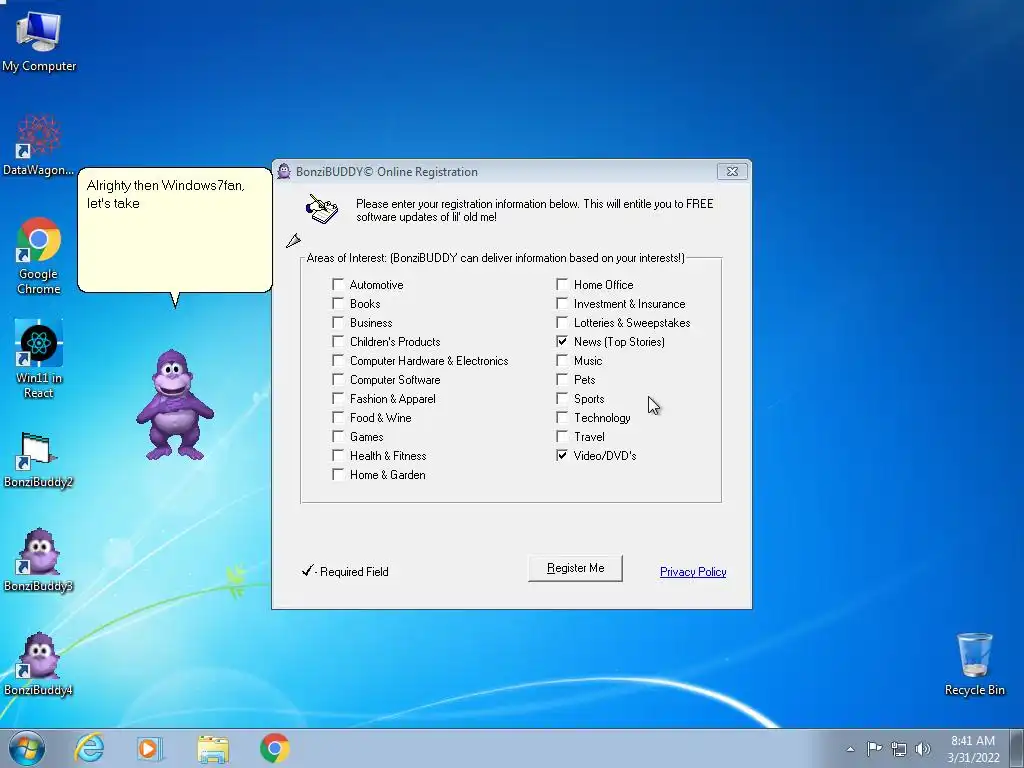Uncheck the News (Top Stories) checkbox
This screenshot has width=1024, height=768.
(562, 341)
